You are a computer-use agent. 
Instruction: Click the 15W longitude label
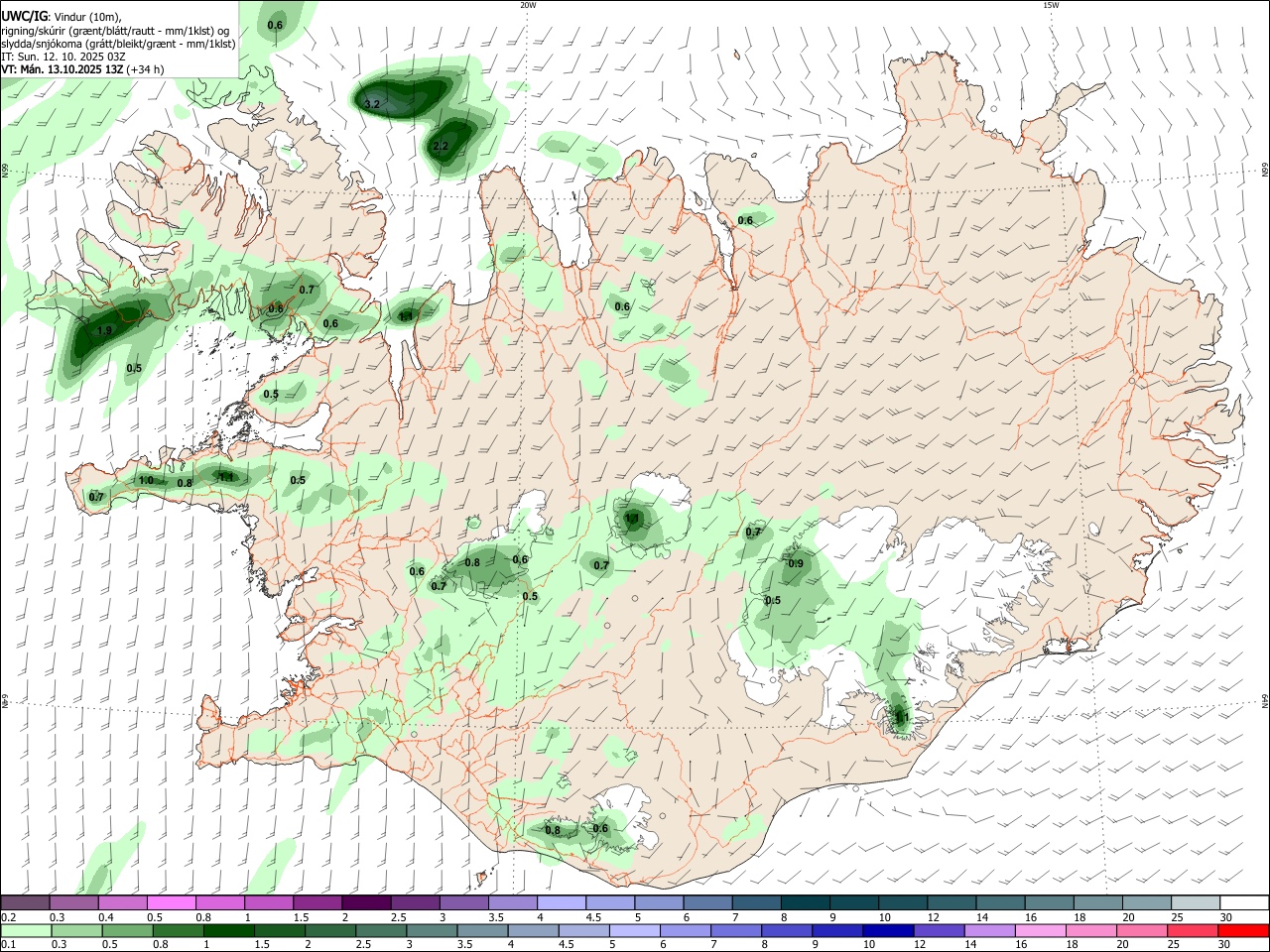click(x=1051, y=5)
